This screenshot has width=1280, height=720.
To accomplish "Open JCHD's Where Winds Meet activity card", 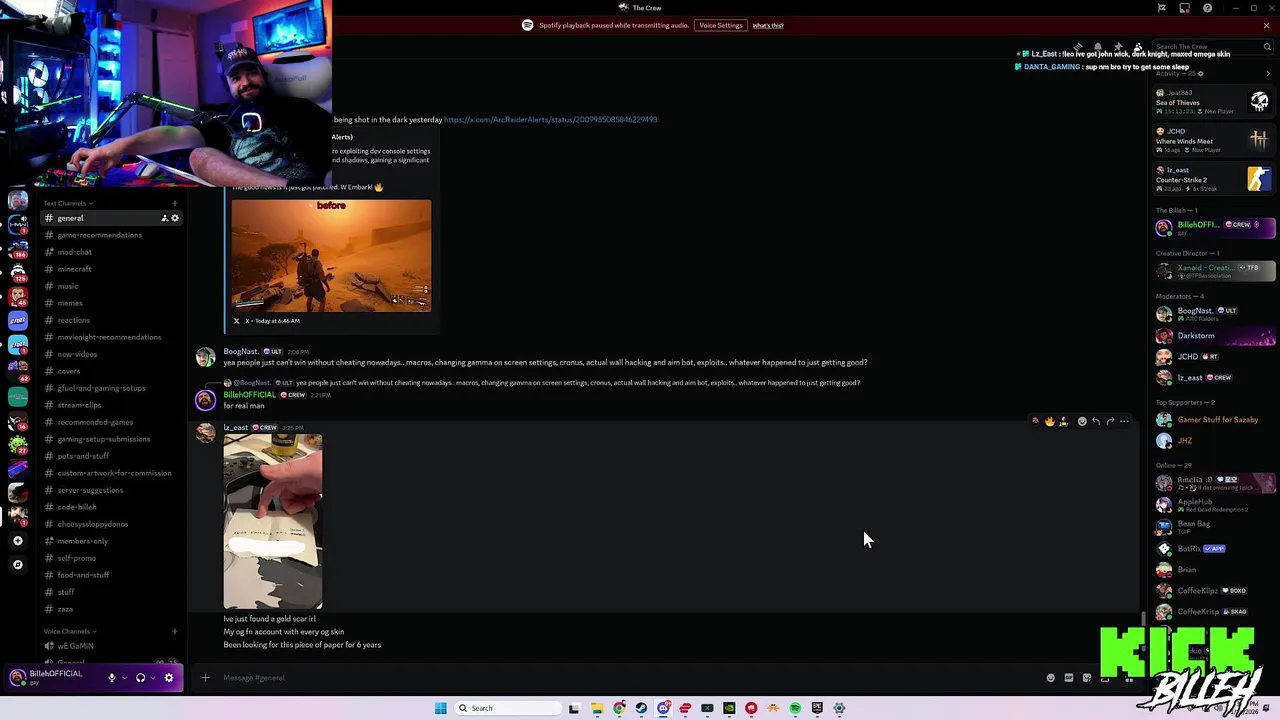I will pyautogui.click(x=1213, y=140).
